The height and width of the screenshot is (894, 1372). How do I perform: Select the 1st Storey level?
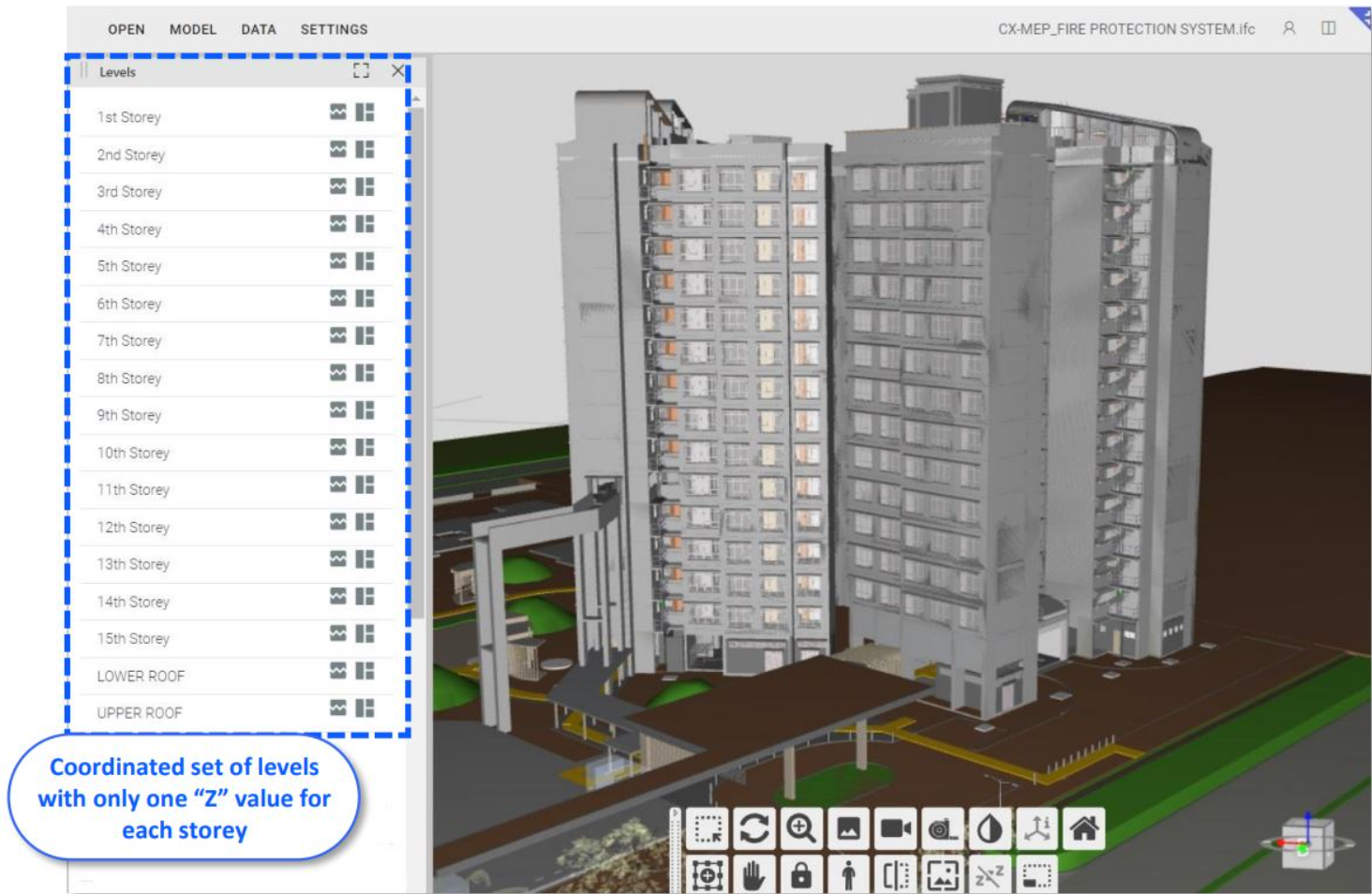point(129,117)
